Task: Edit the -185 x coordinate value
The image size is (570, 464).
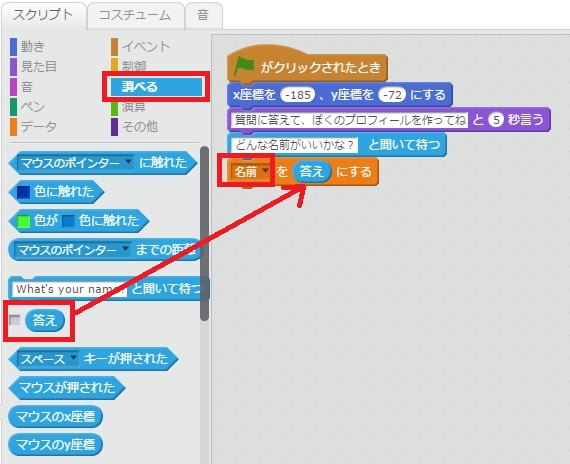Action: [x=298, y=95]
